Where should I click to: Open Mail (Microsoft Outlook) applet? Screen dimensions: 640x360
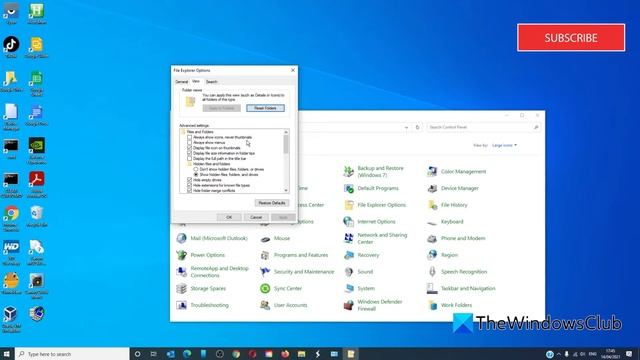[x=212, y=238]
